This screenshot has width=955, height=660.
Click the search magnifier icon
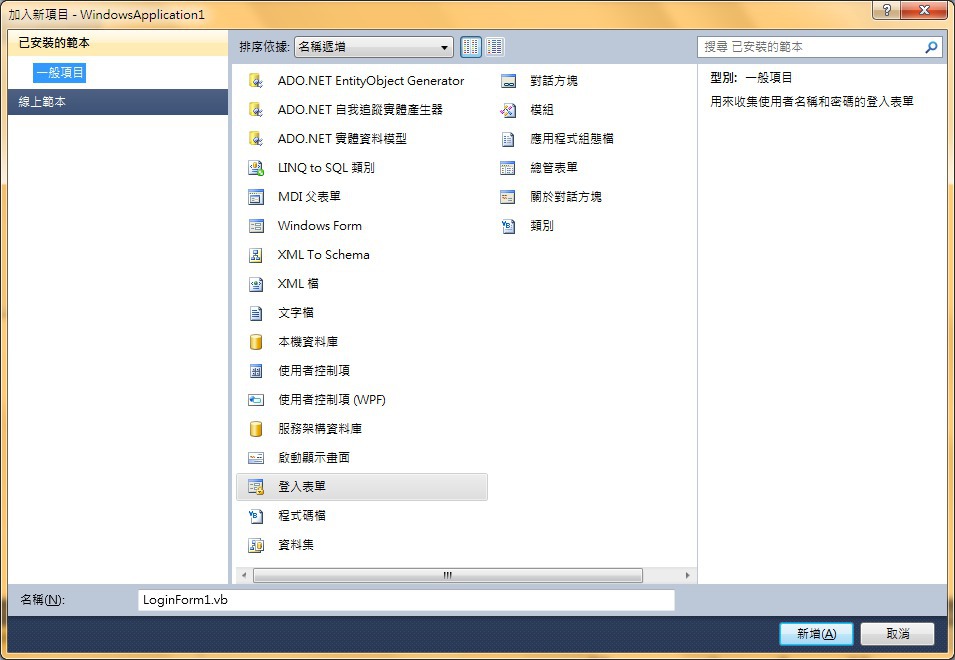click(931, 47)
